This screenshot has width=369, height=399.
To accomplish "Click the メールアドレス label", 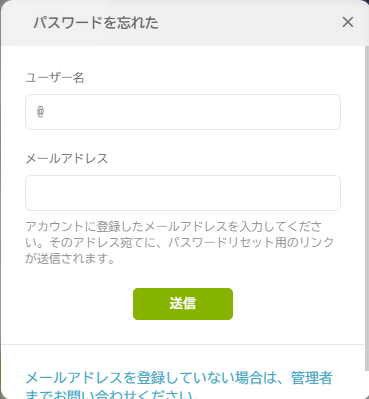I will click(67, 158).
